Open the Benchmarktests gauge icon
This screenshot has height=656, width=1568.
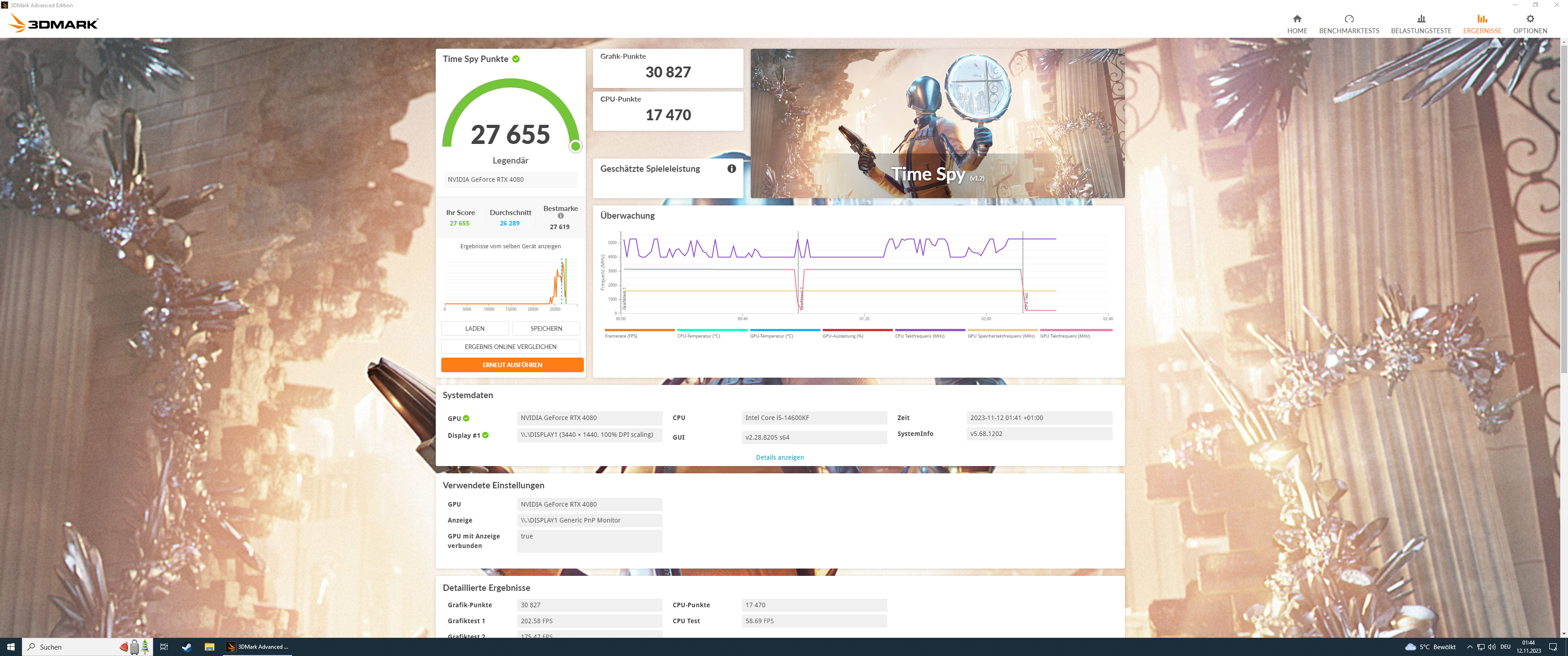1348,19
